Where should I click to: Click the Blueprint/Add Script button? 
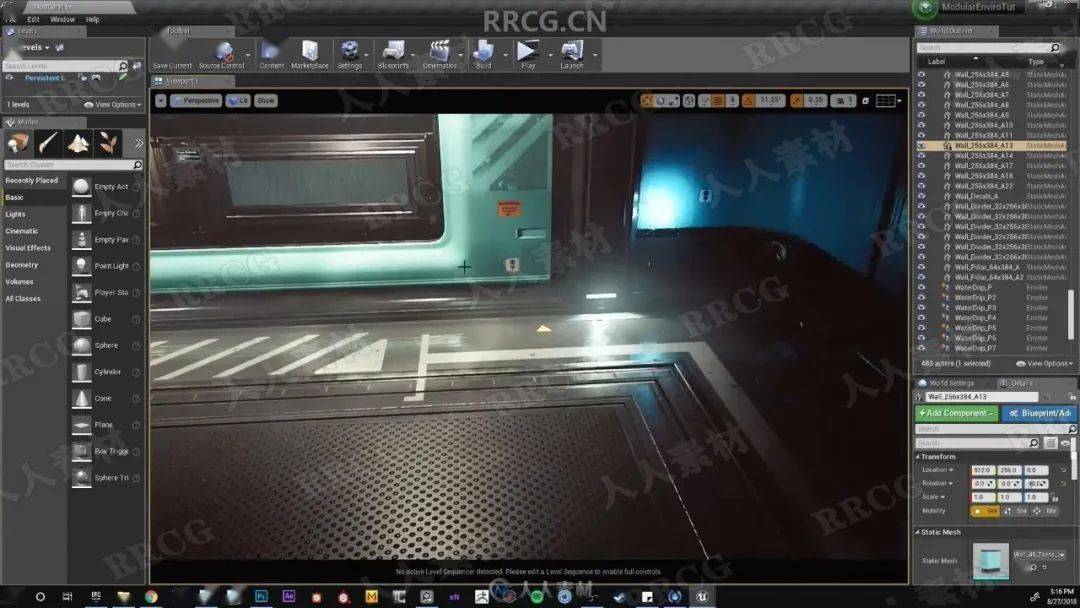point(1039,413)
